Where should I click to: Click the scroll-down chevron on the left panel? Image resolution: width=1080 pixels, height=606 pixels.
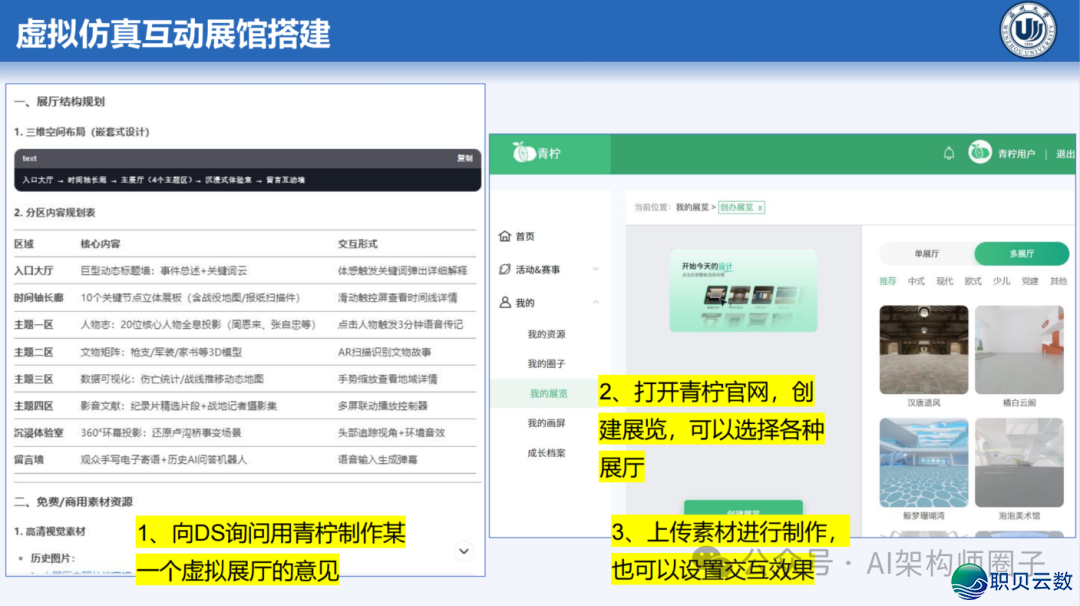463,550
